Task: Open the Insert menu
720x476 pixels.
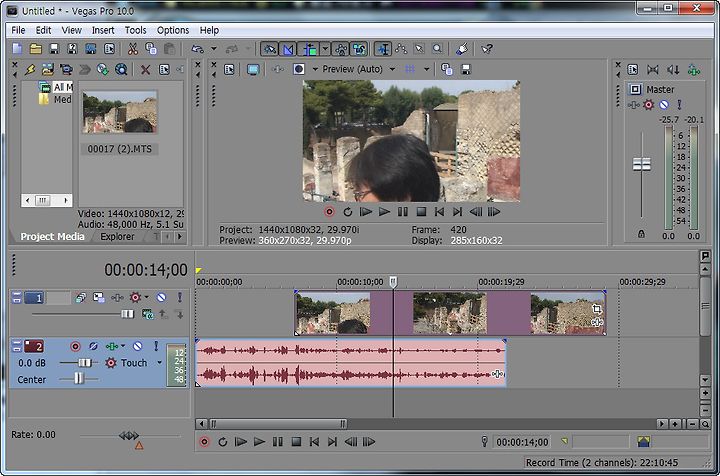Action: [103, 30]
